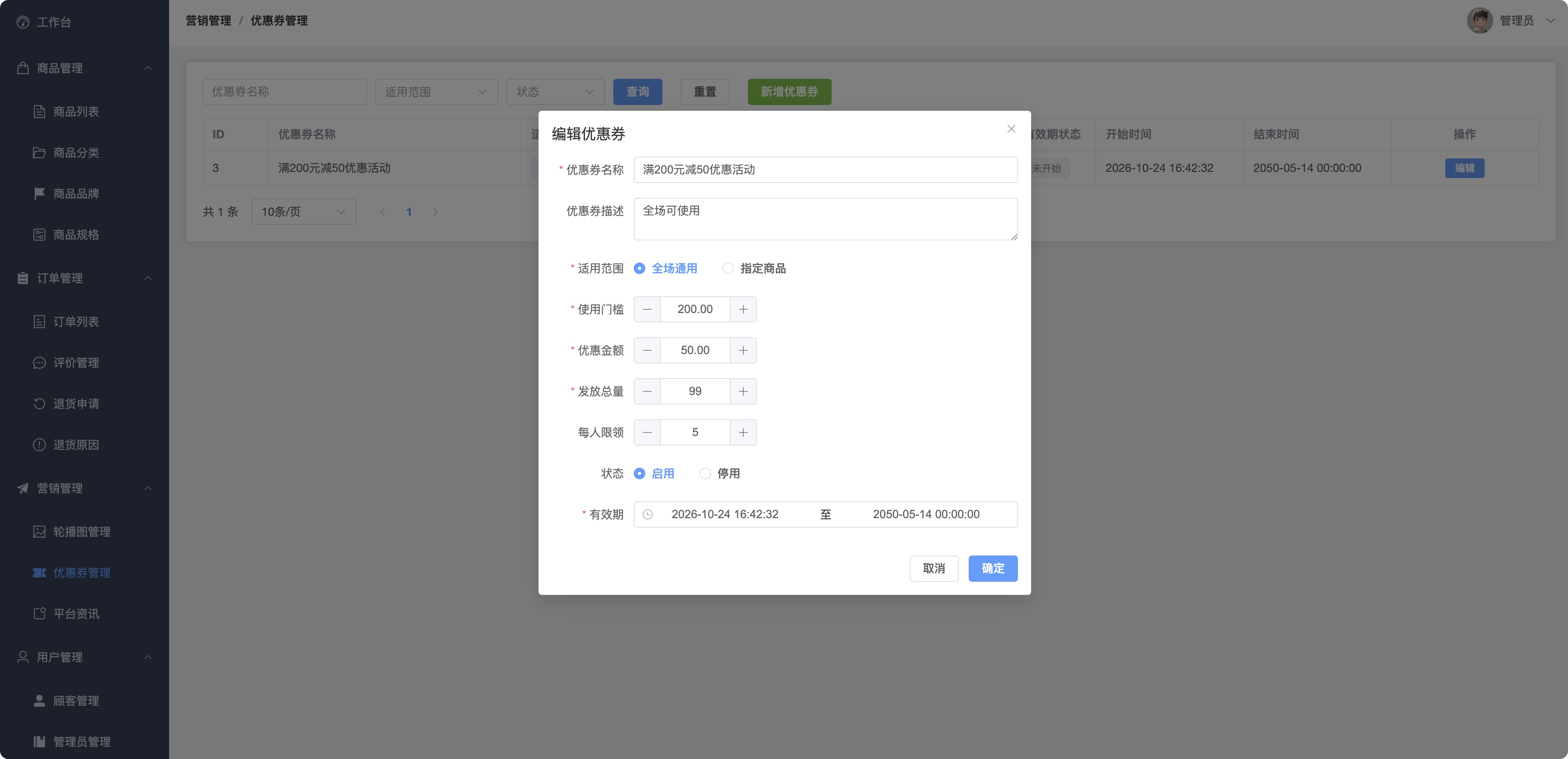Increase 使用门槛 value with plus
Viewport: 1568px width, 759px height.
[x=743, y=310]
